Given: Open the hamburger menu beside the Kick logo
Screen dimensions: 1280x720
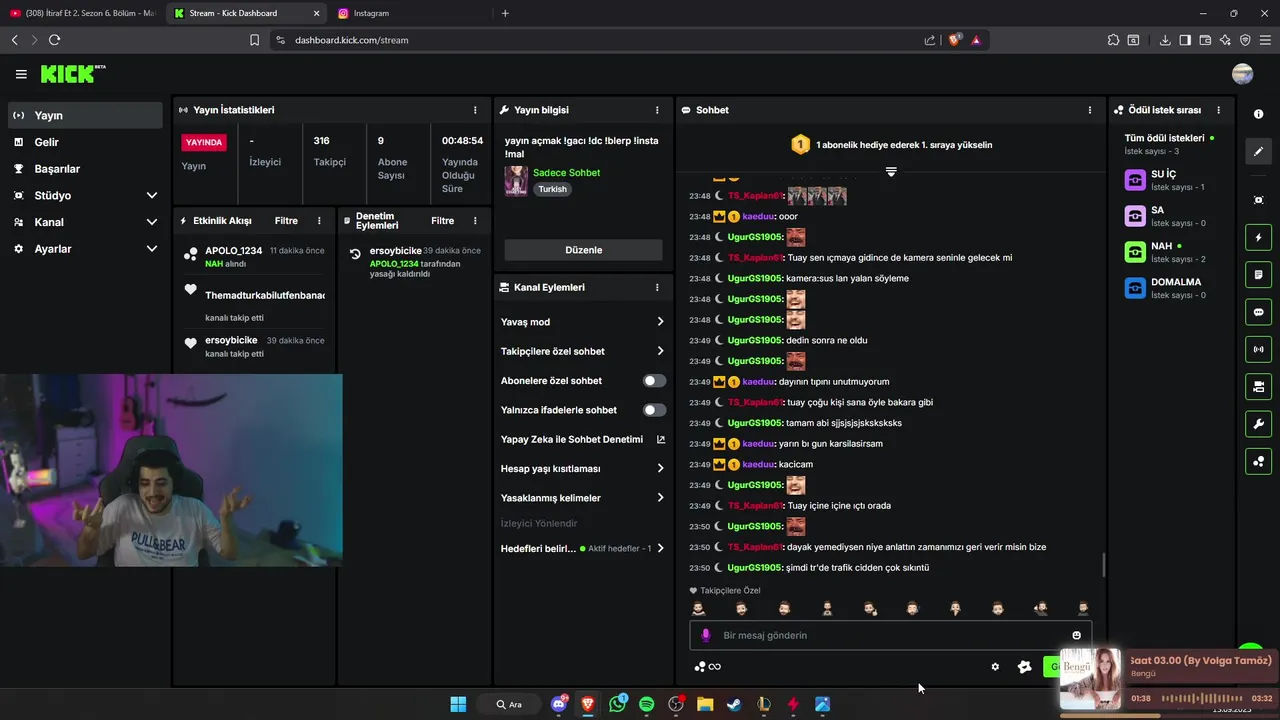Looking at the screenshot, I should click(x=21, y=74).
